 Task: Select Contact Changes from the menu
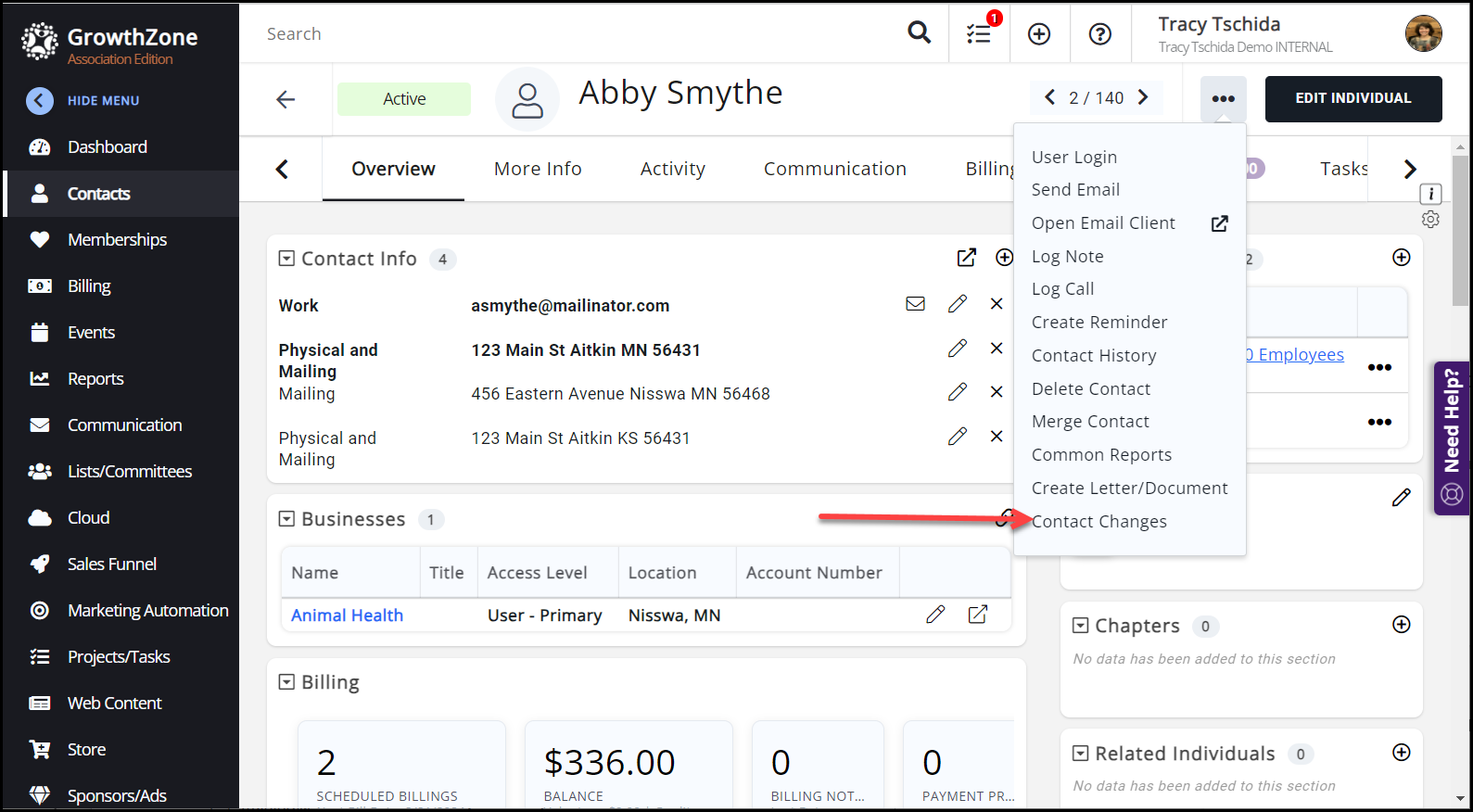1098,522
